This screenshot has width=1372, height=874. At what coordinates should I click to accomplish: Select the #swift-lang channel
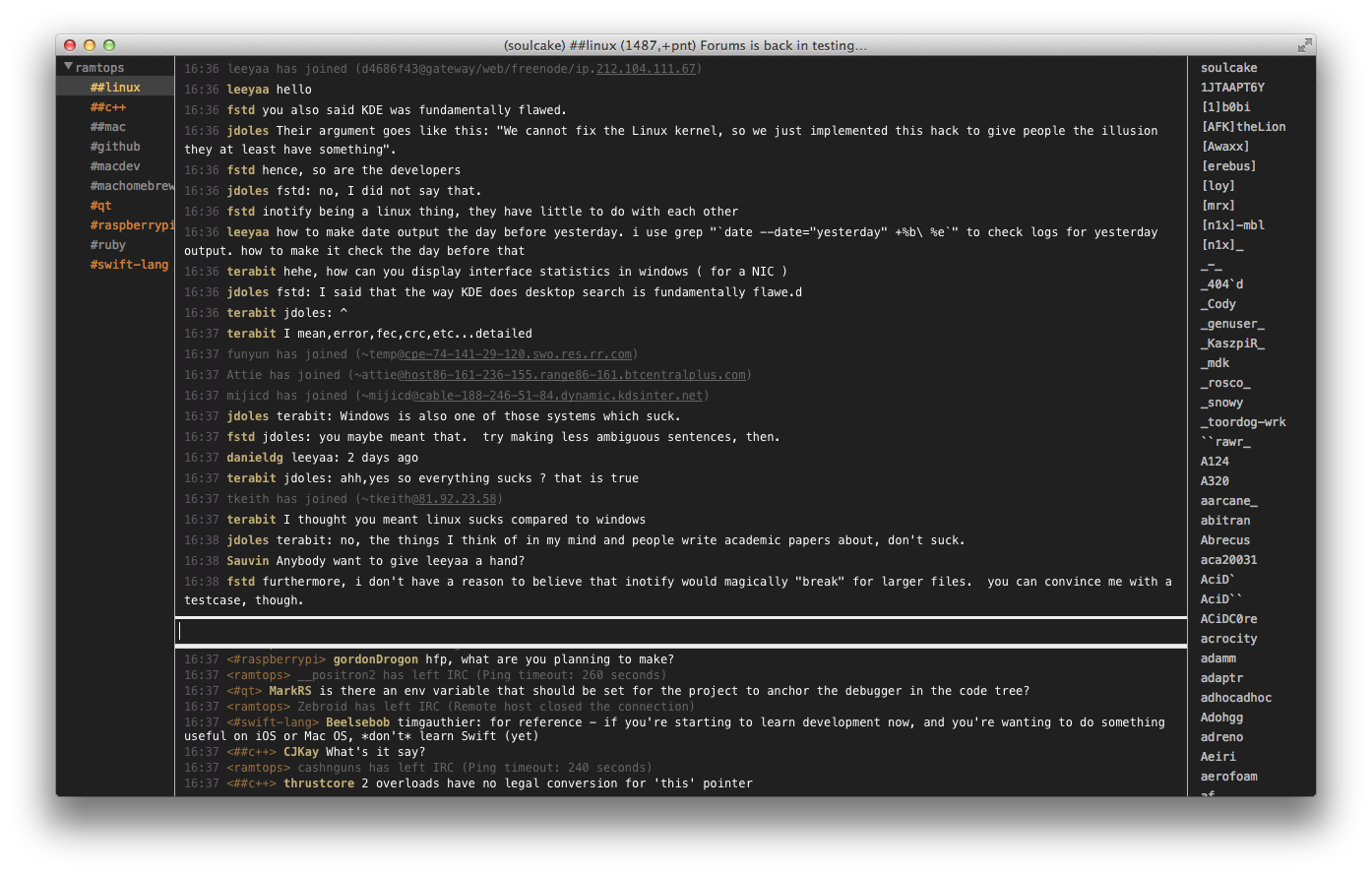[131, 264]
